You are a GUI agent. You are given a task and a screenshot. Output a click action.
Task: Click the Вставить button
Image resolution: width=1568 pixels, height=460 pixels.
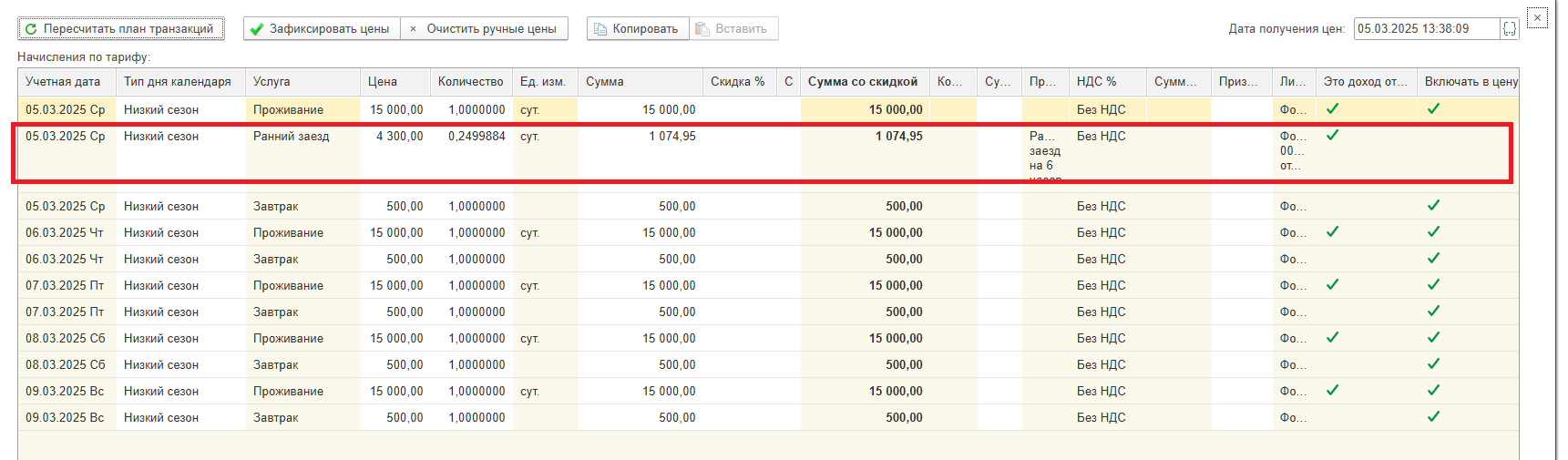733,28
